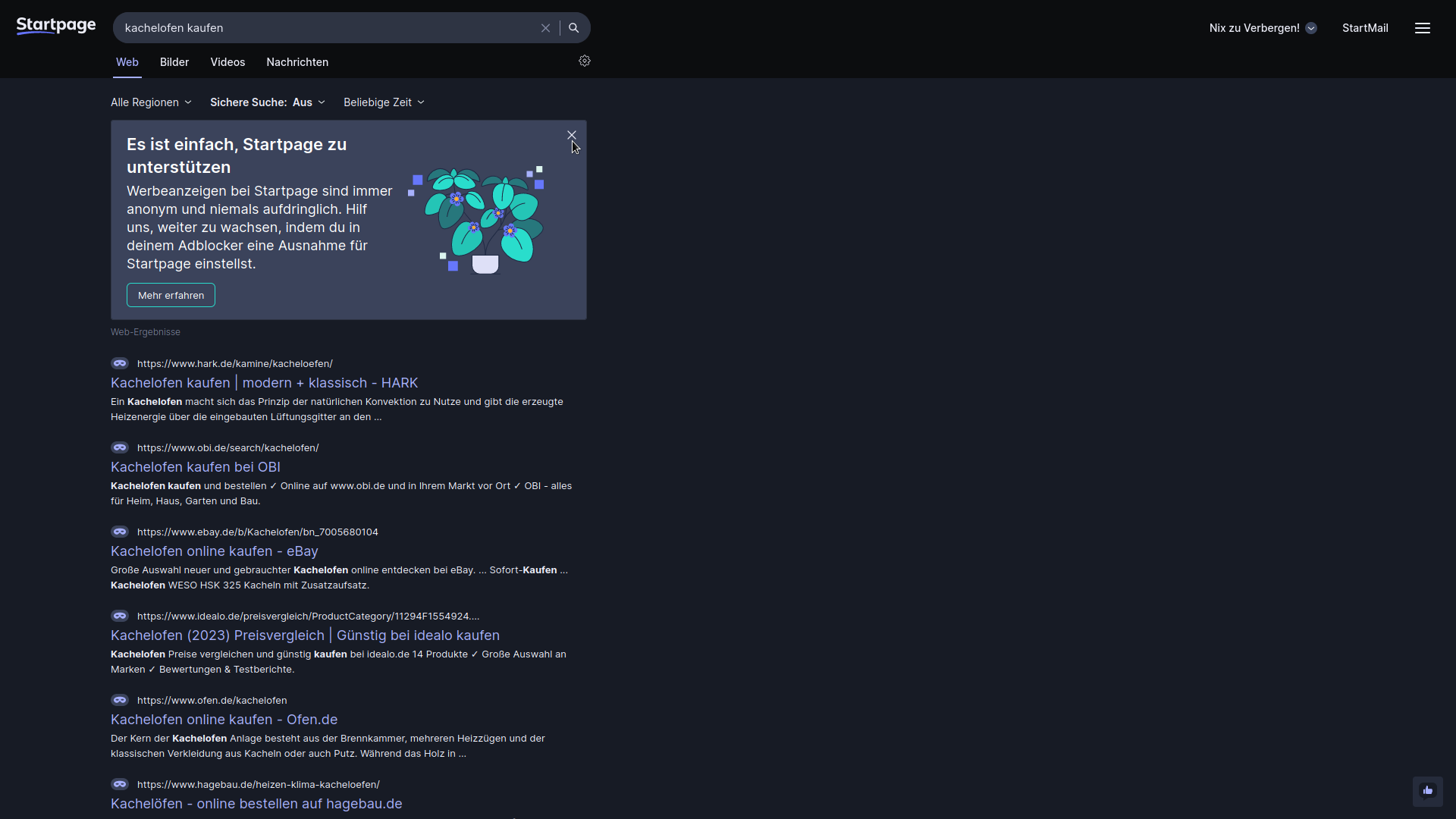Open Kachelofen online kaufen Ofen.de result
1456x819 pixels.
224,720
